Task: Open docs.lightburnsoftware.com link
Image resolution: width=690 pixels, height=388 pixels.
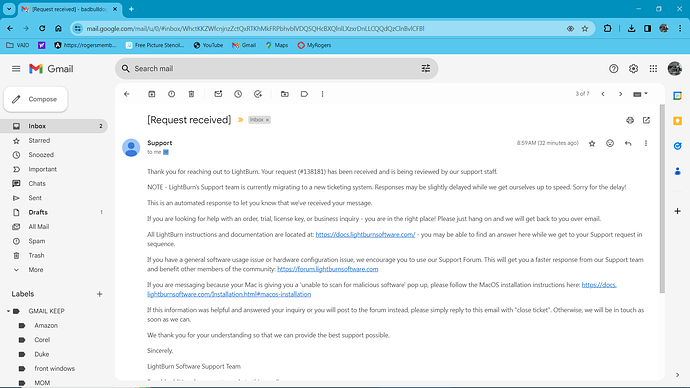Action: coord(365,234)
